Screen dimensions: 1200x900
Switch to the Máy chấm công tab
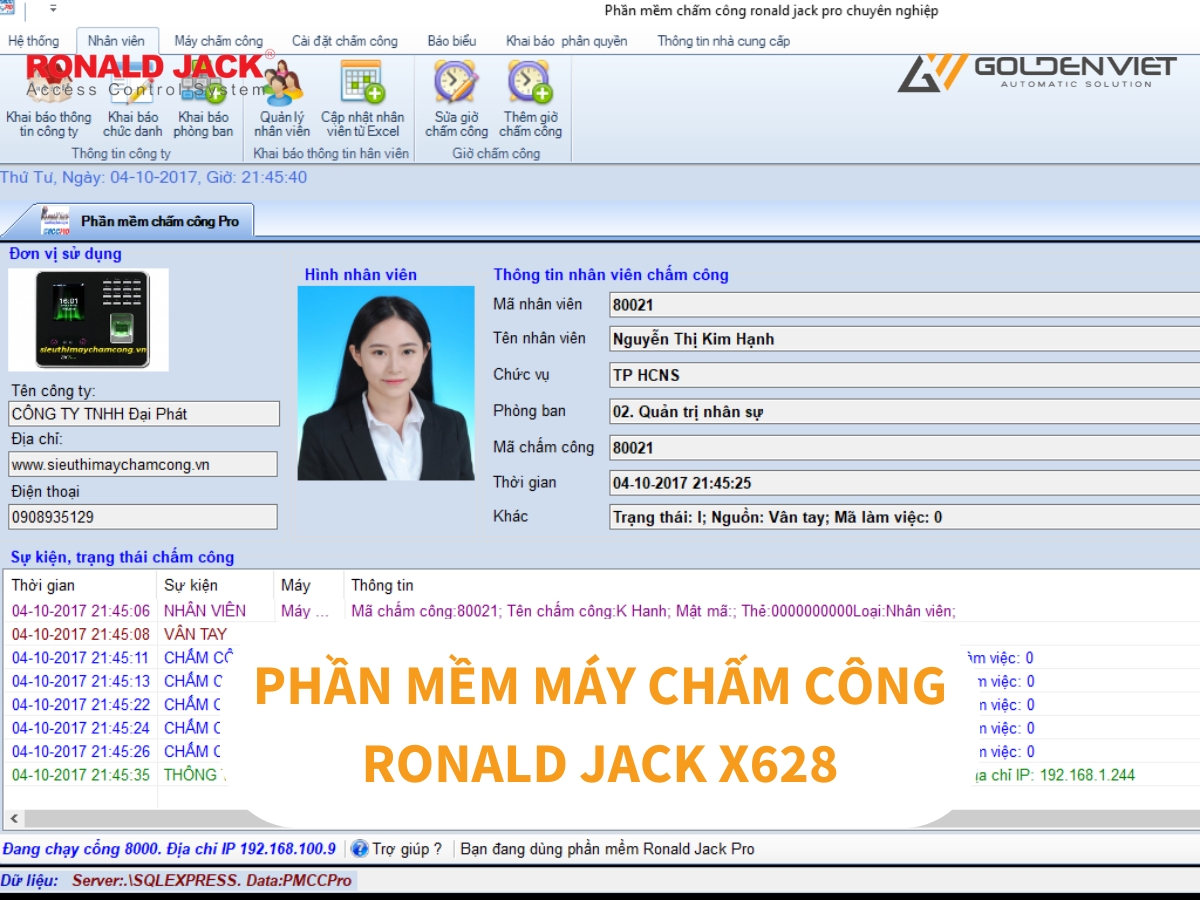[x=217, y=41]
